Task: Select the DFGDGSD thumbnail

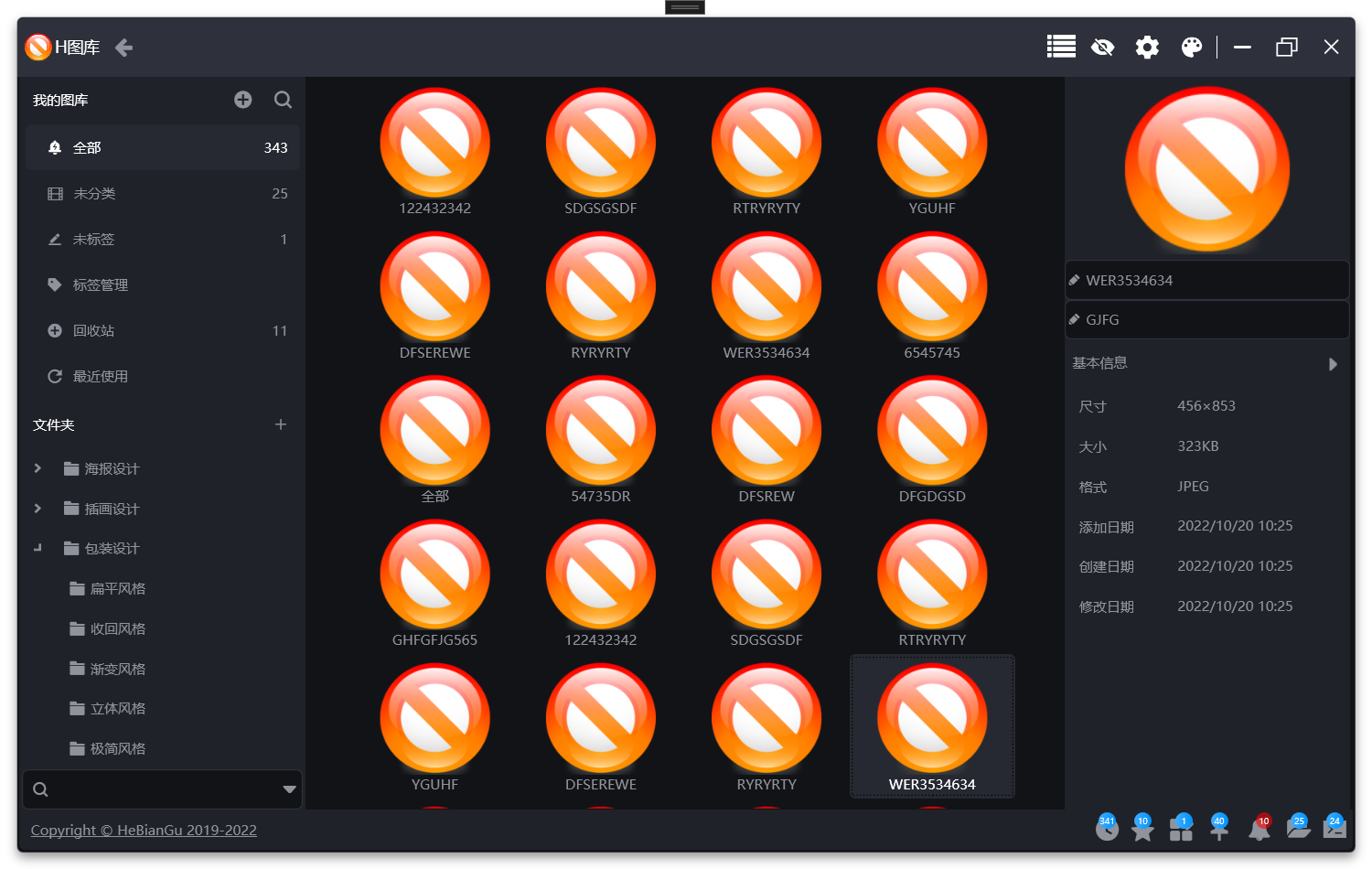Action: pos(932,440)
